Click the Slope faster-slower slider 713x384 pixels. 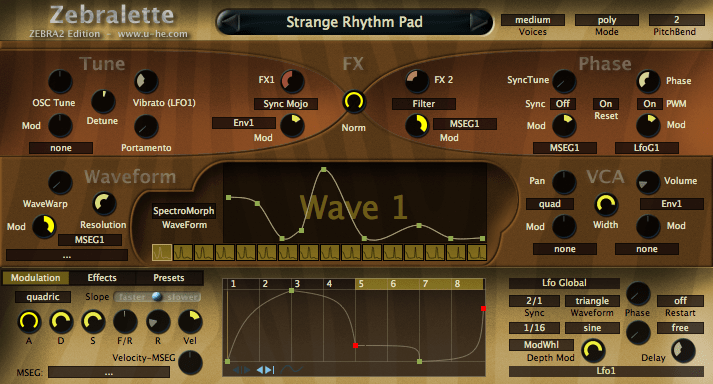click(x=157, y=297)
